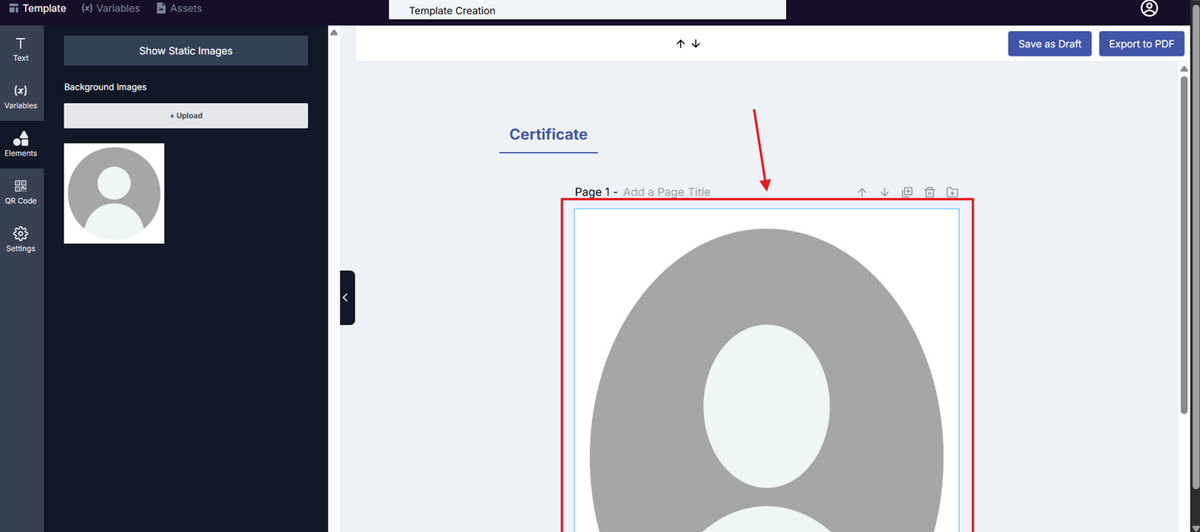Image resolution: width=1200 pixels, height=532 pixels.
Task: Switch to the Template tab
Action: [37, 8]
